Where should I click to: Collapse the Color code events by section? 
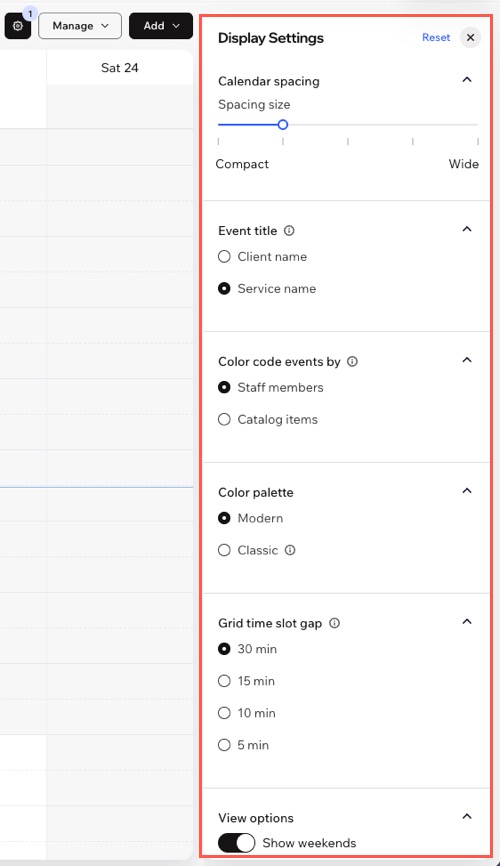467,360
